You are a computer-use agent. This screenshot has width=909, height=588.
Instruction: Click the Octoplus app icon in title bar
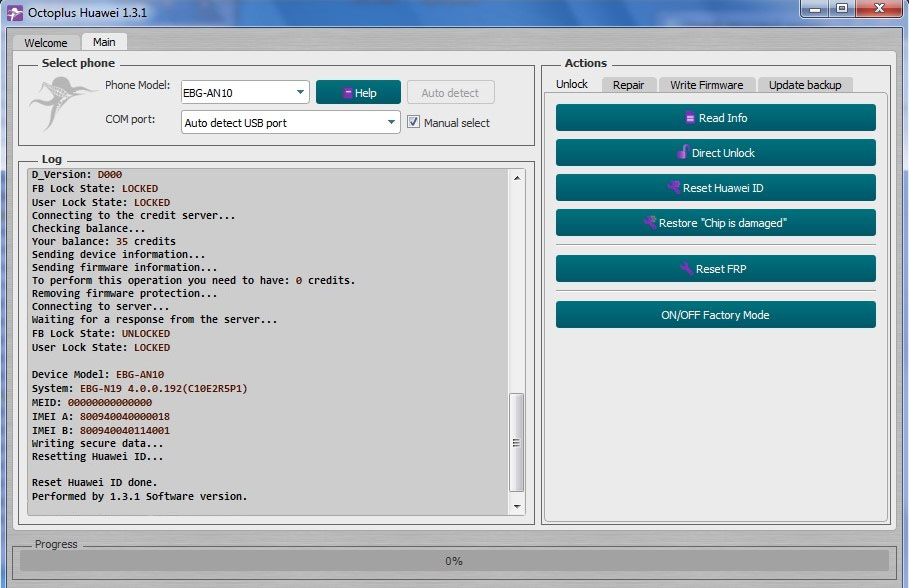(15, 13)
